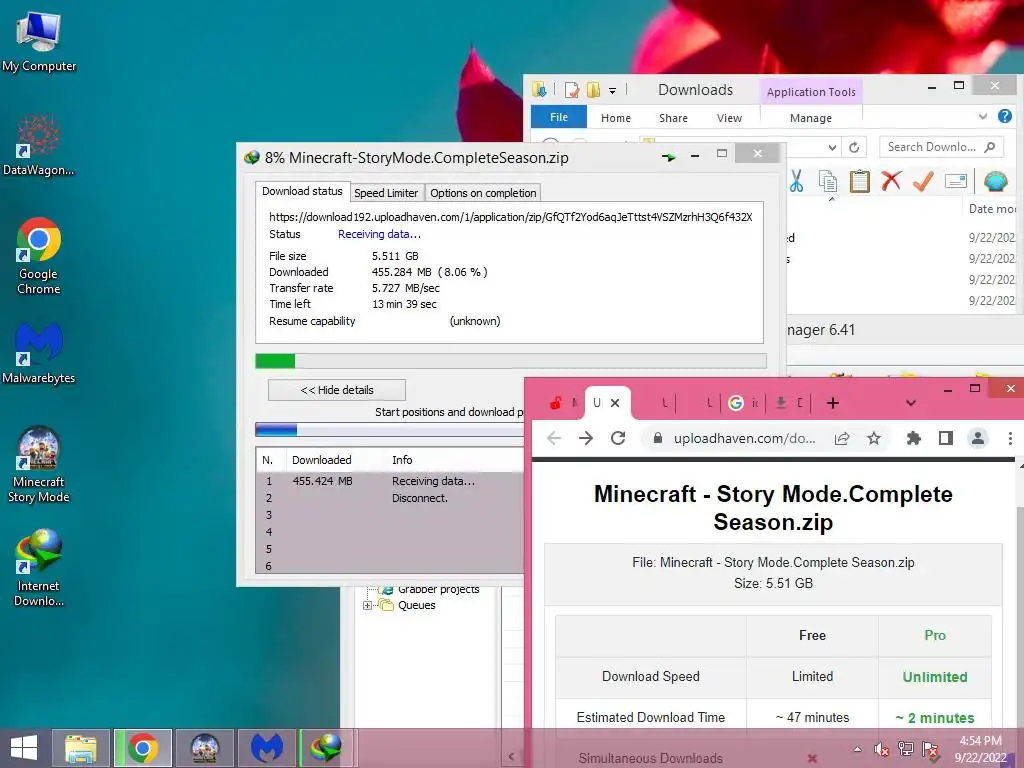Click the Hide details button
The height and width of the screenshot is (768, 1024).
pos(337,390)
